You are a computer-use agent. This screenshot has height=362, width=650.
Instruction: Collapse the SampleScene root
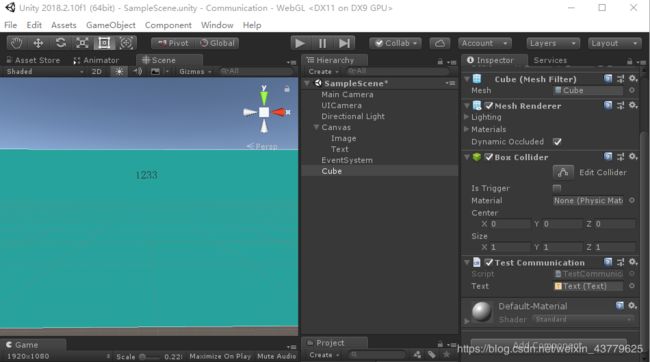(x=307, y=83)
